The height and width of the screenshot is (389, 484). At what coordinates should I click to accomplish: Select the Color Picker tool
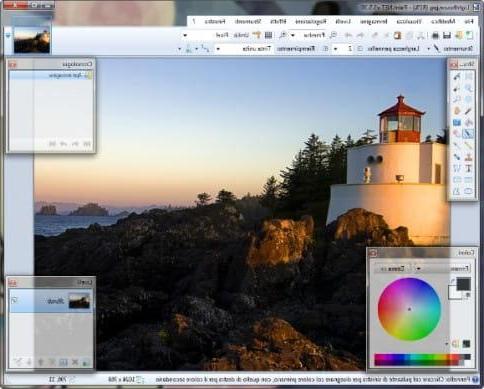(457, 145)
